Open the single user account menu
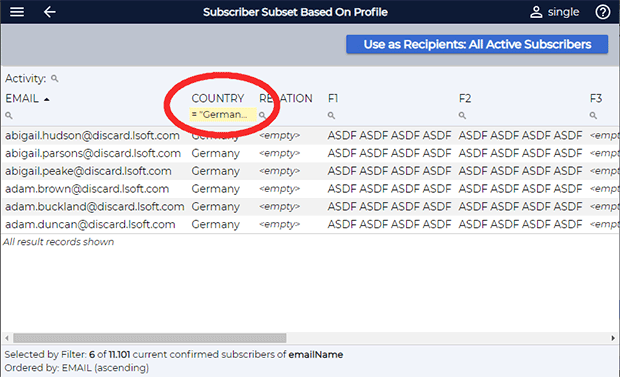620x377 pixels. [x=554, y=12]
